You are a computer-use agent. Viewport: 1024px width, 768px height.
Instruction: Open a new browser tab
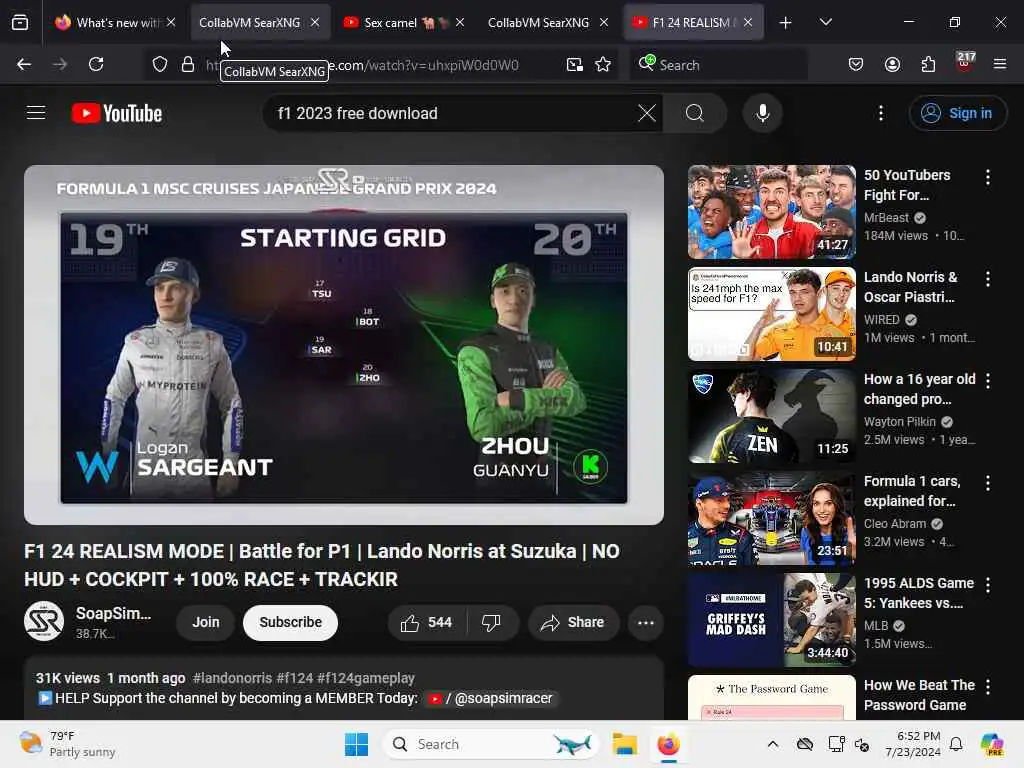point(786,22)
